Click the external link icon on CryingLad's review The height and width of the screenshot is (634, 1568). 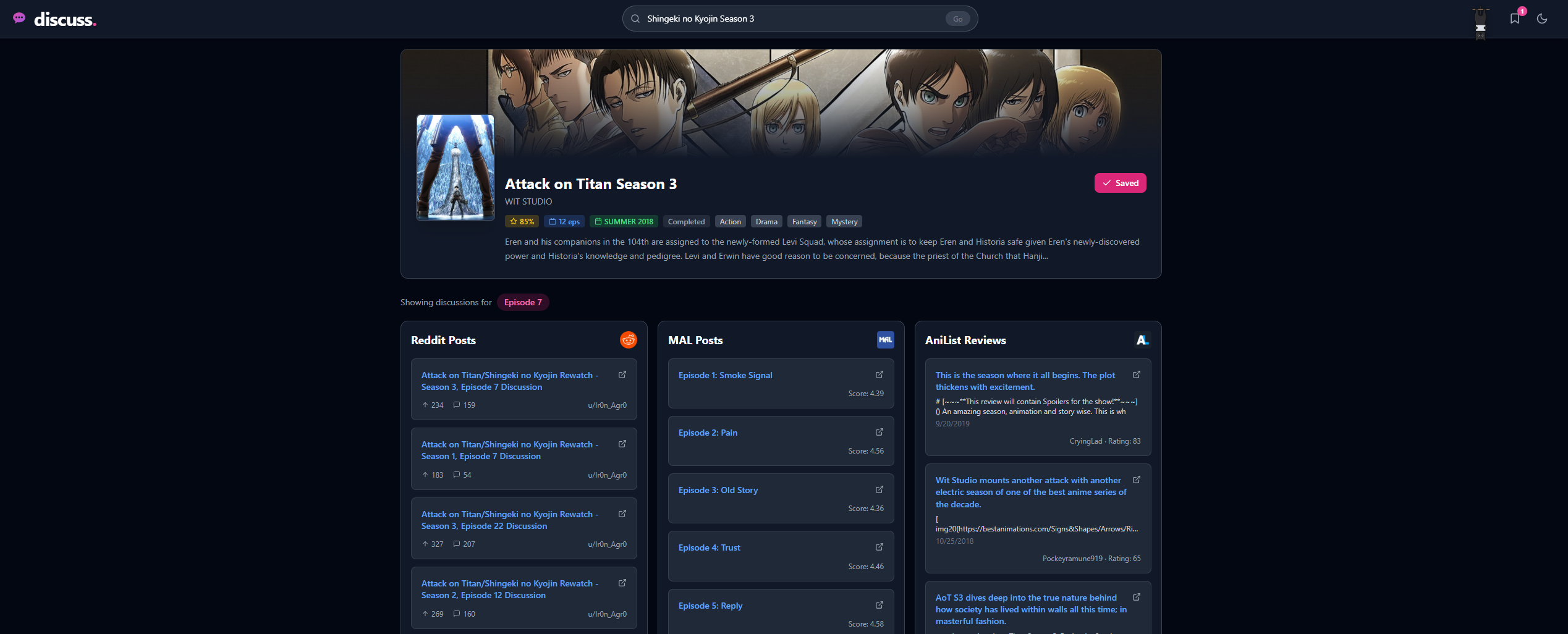(x=1137, y=374)
